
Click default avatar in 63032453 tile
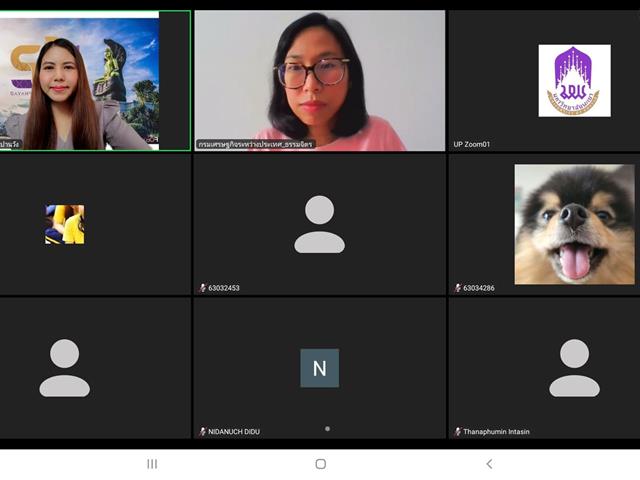coord(319,224)
